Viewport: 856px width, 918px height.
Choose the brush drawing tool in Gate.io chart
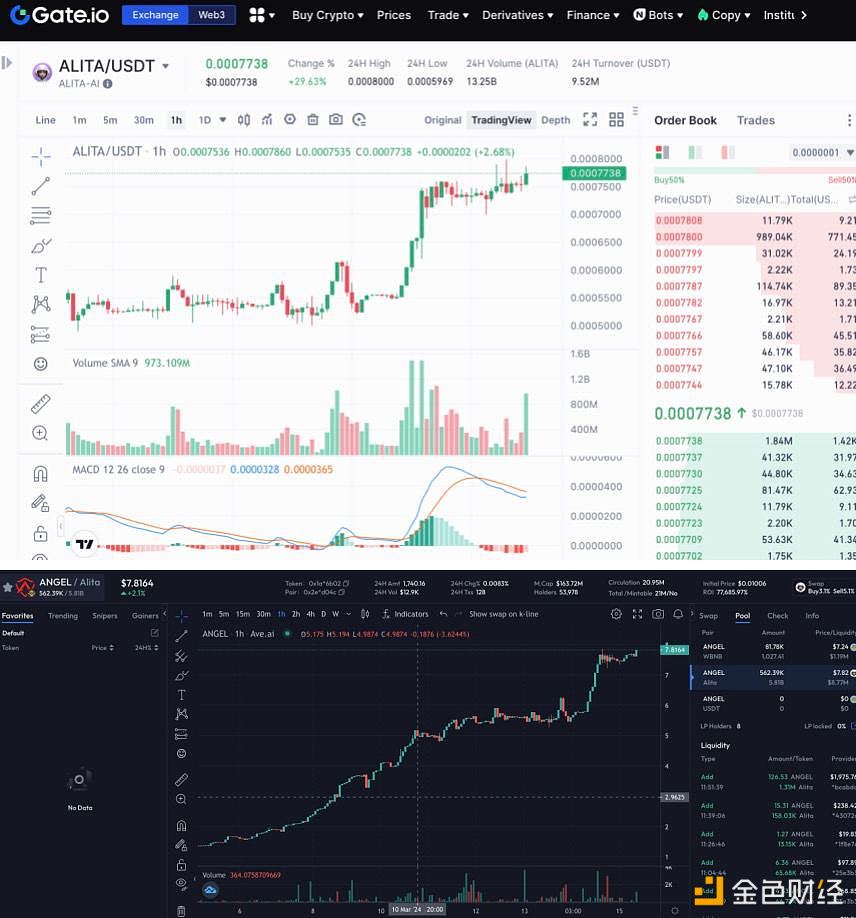click(41, 246)
